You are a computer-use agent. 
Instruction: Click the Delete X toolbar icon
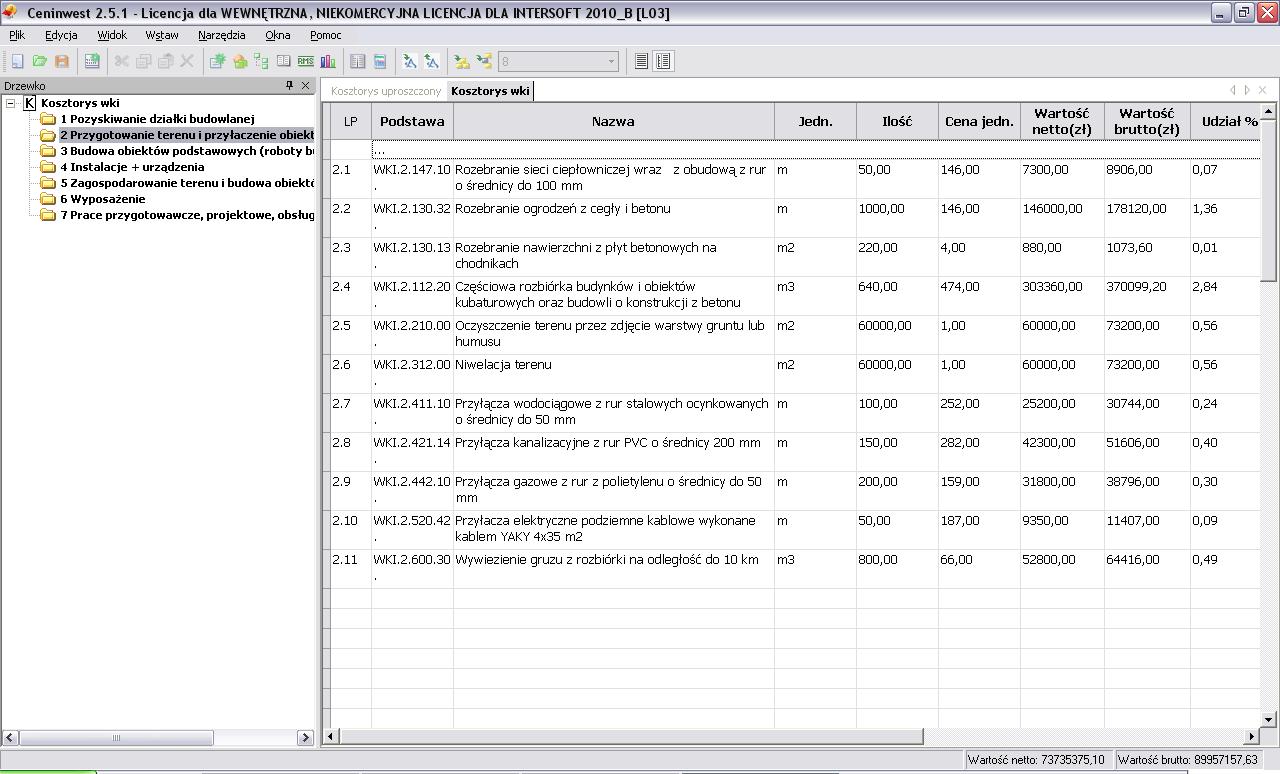point(186,61)
